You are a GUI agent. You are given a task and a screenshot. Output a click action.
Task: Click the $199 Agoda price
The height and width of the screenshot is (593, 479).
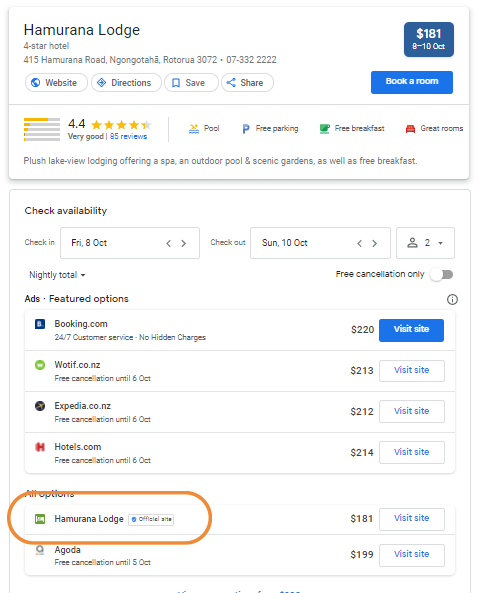(362, 555)
